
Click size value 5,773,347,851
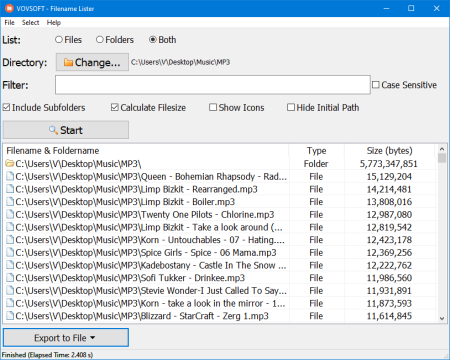(388, 164)
